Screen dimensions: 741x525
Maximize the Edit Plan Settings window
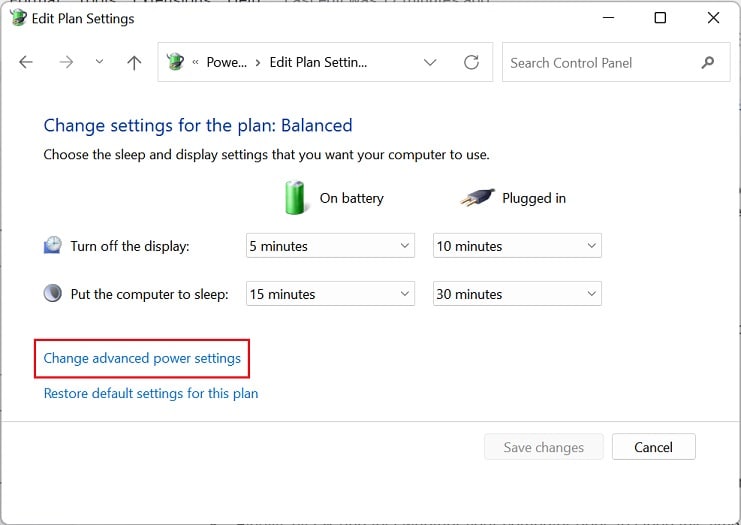tap(660, 18)
